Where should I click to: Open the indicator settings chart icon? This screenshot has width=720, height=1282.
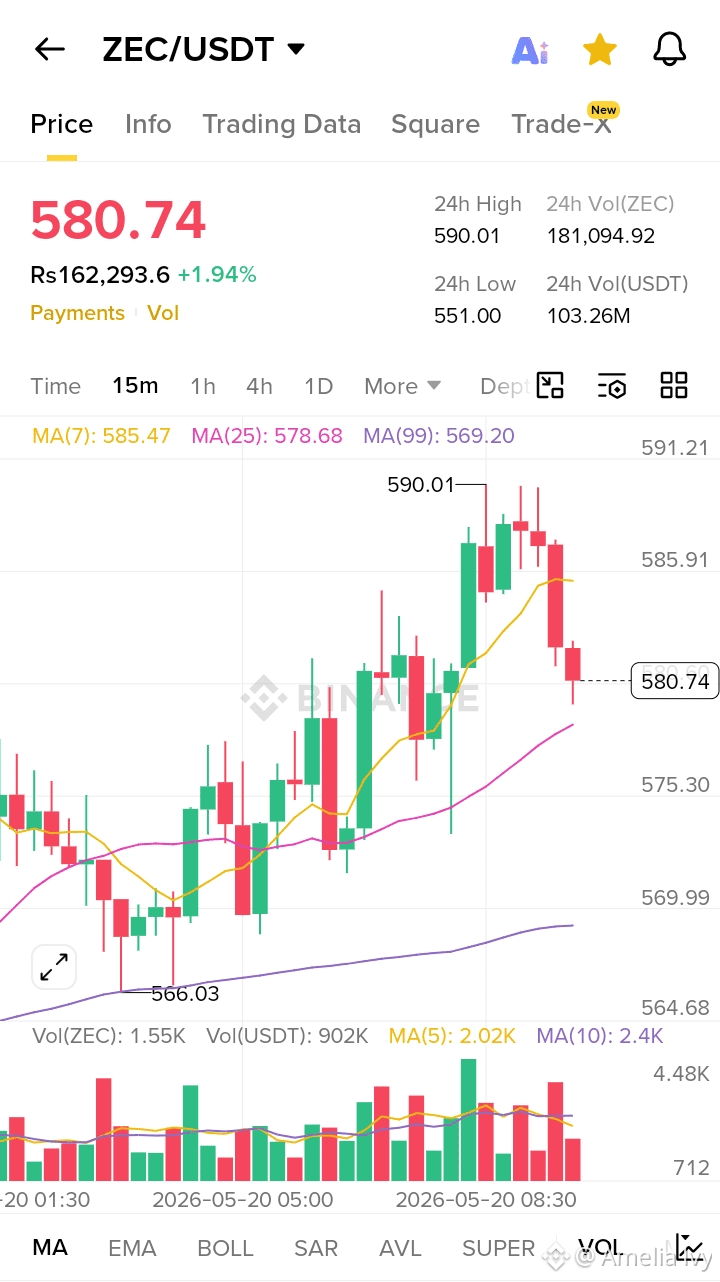[x=688, y=1247]
